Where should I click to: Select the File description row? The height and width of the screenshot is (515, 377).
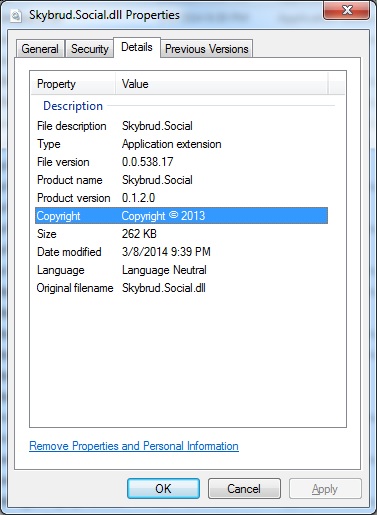click(x=181, y=126)
